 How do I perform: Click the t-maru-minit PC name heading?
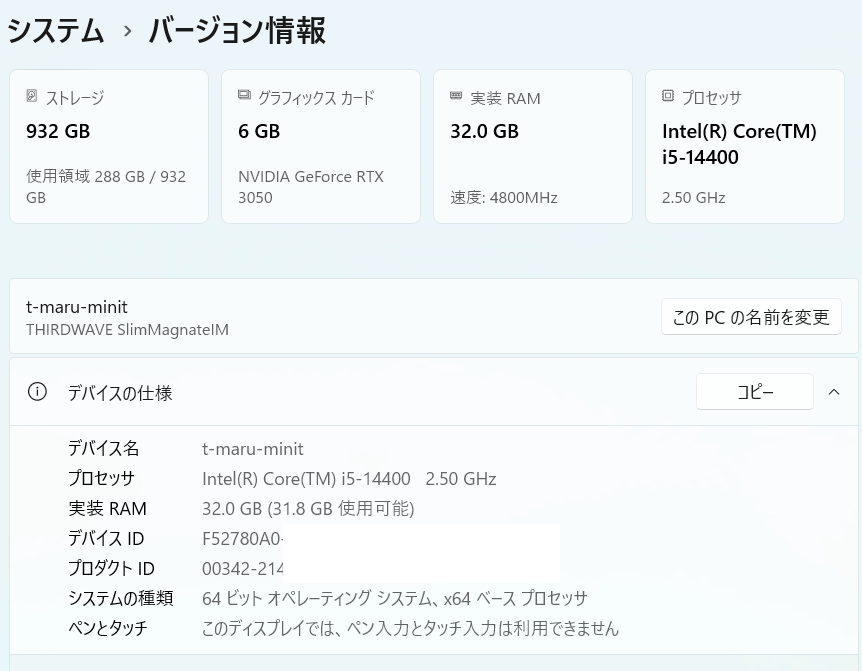[x=76, y=307]
